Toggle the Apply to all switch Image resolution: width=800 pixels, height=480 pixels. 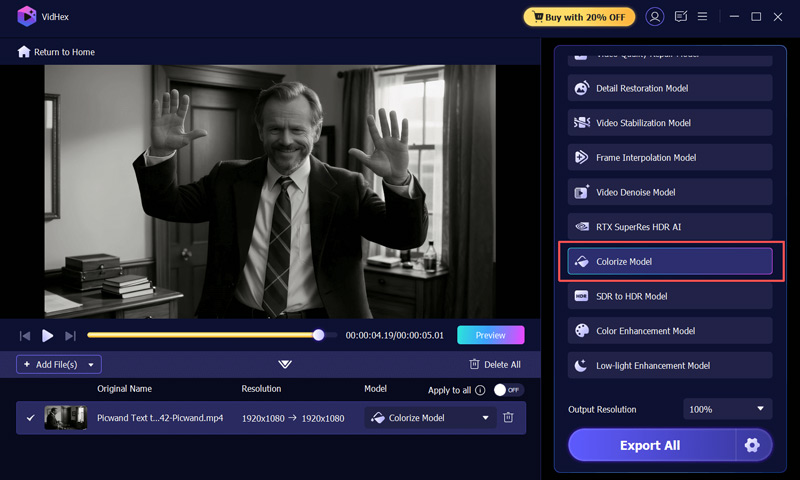508,390
